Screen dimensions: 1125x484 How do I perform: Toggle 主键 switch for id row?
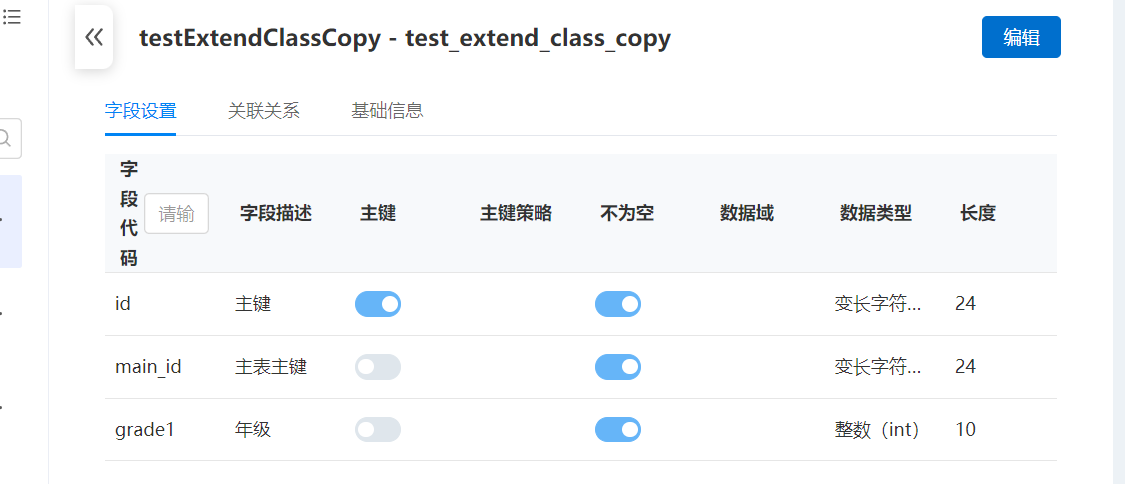(378, 304)
